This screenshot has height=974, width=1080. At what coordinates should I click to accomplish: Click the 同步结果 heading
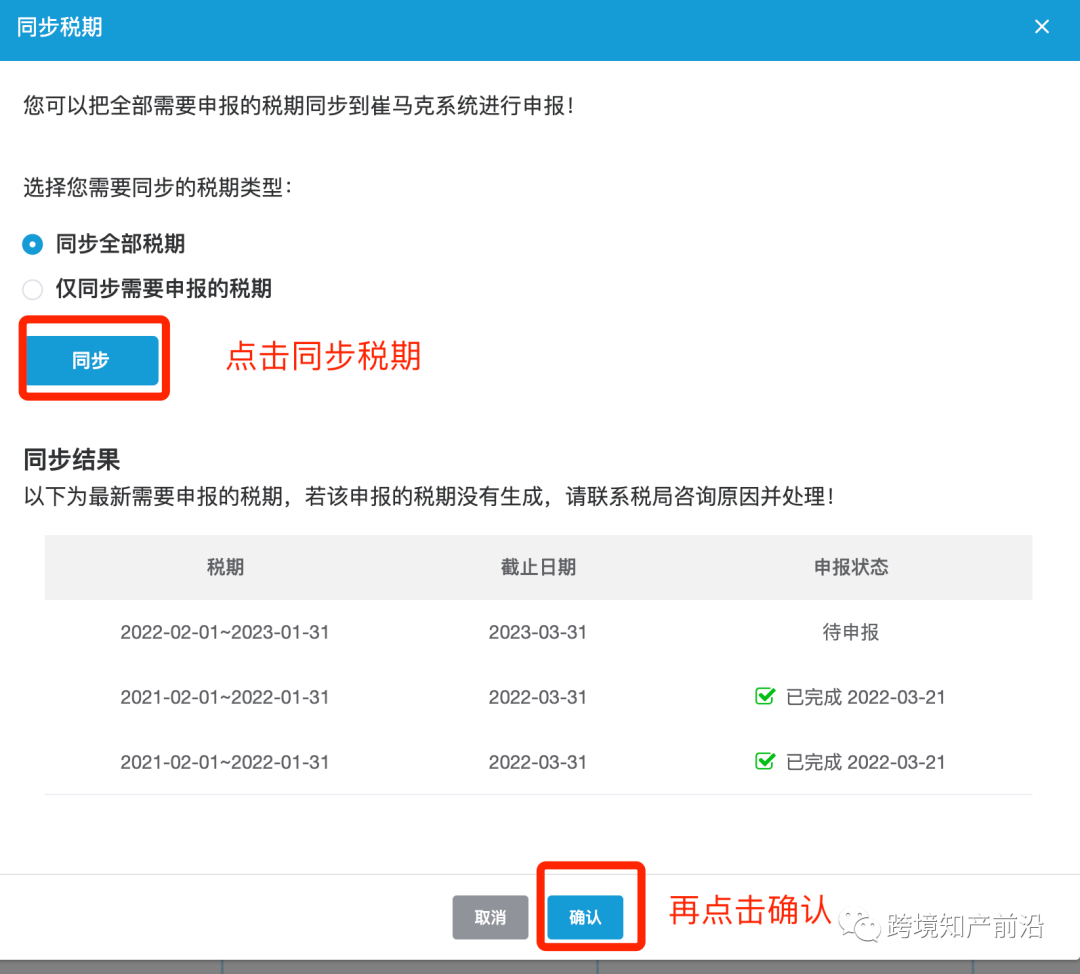pos(72,459)
